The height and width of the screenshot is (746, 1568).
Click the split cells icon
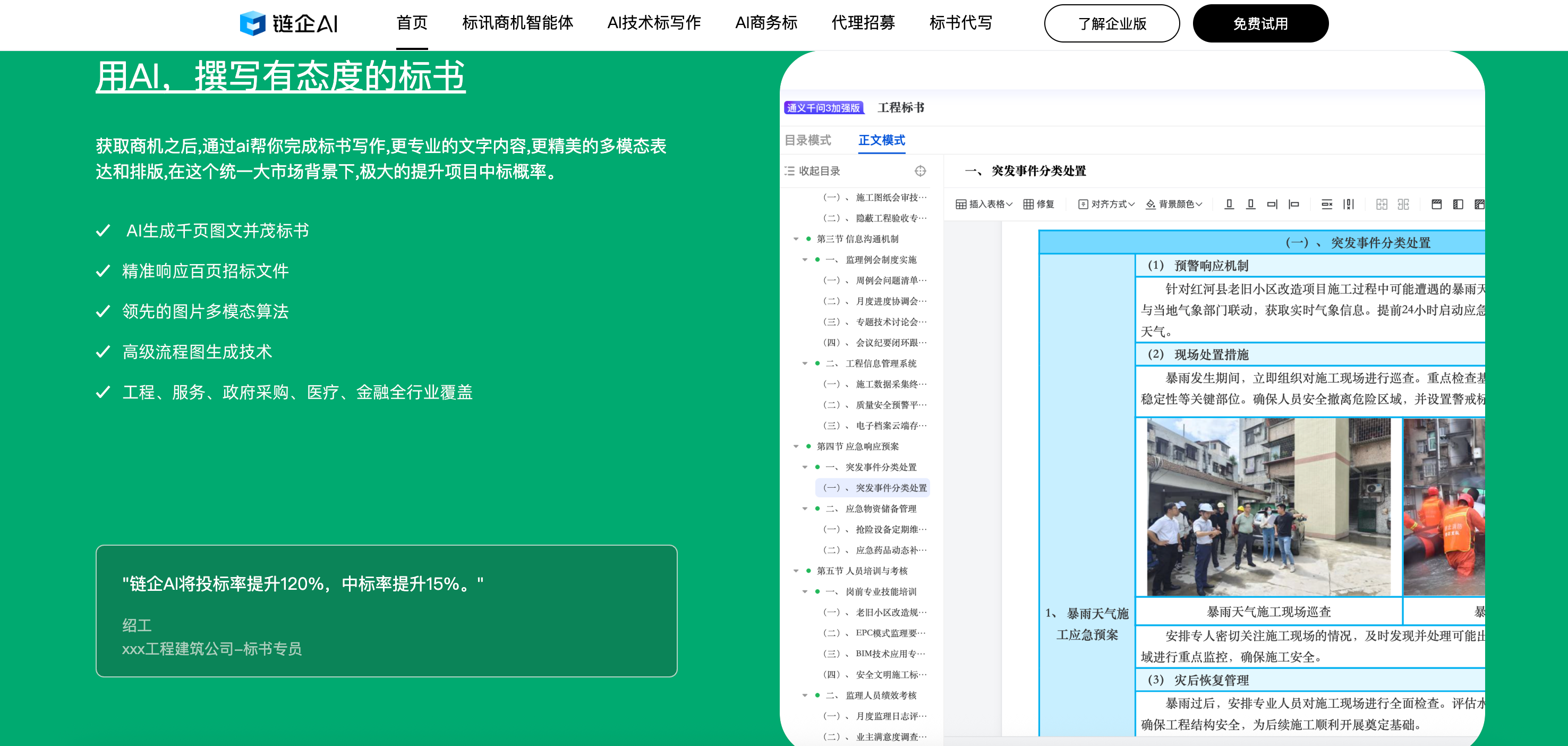click(x=1404, y=204)
